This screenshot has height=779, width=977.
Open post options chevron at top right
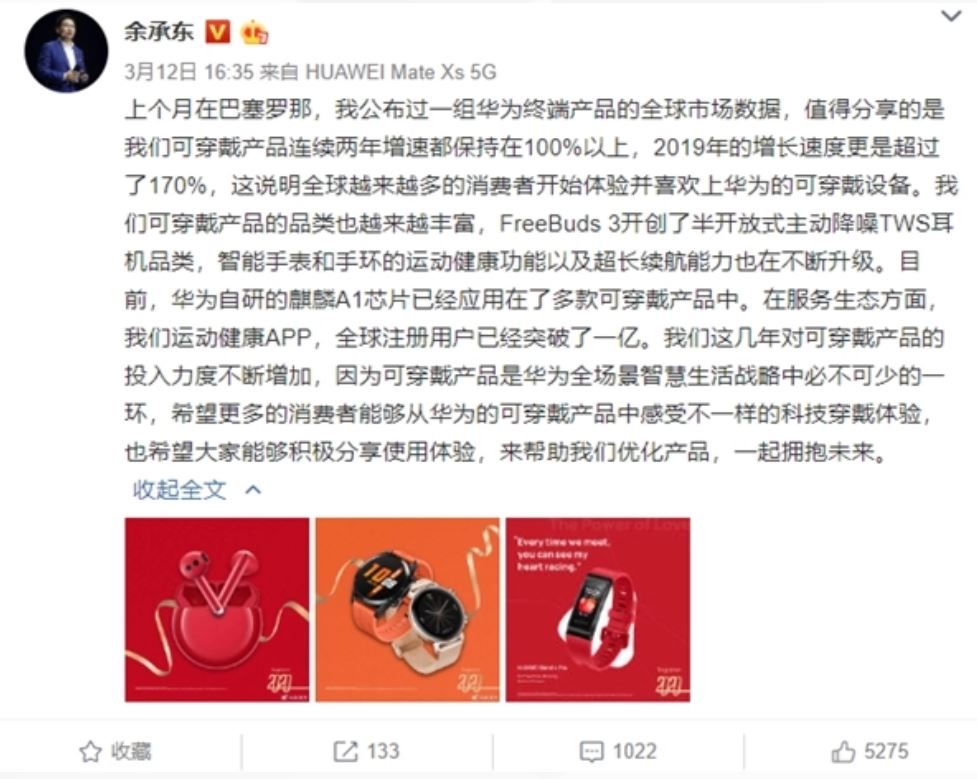[951, 16]
